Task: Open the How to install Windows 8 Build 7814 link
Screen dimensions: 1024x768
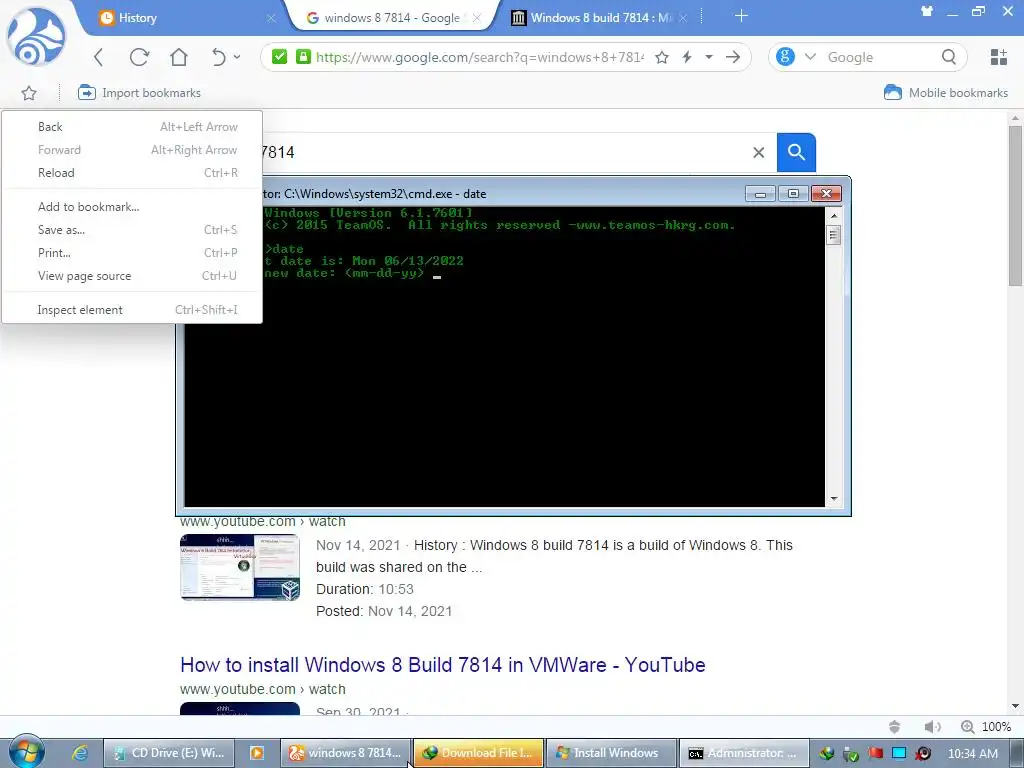Action: coord(442,665)
